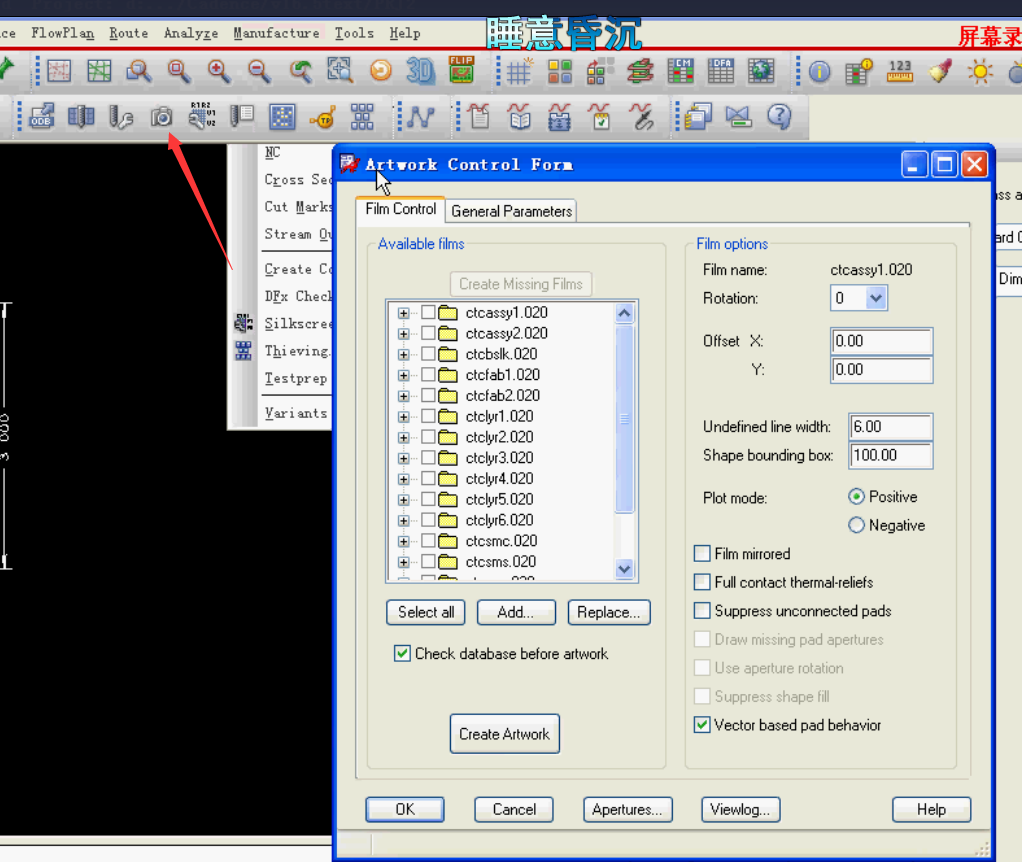
Task: Click the Offset X input field
Action: 881,341
